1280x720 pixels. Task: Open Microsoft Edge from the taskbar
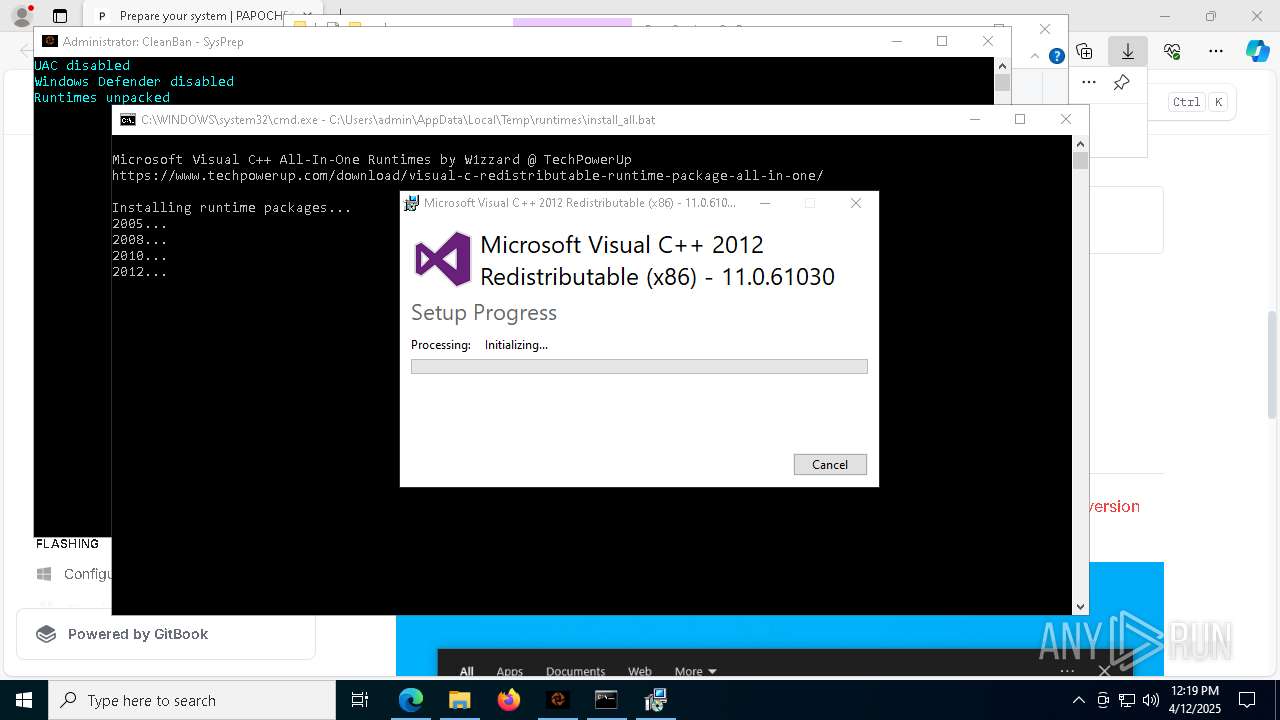411,700
